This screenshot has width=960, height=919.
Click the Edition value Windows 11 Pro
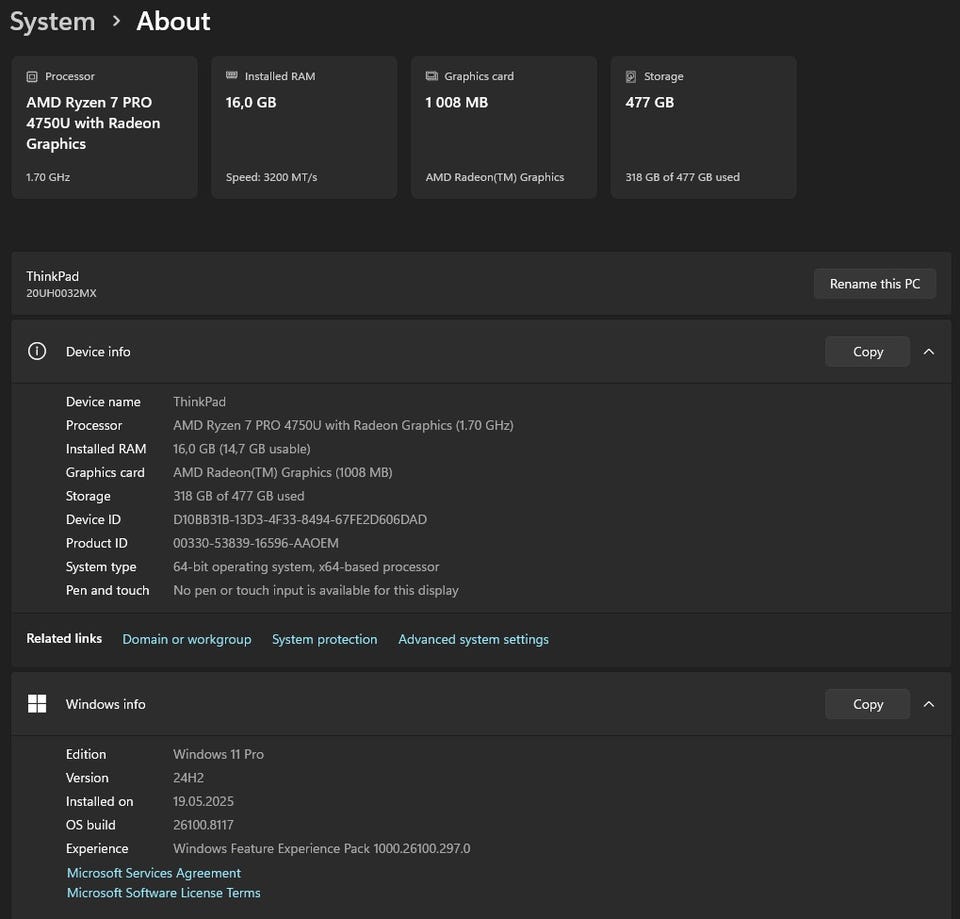pyautogui.click(x=219, y=754)
